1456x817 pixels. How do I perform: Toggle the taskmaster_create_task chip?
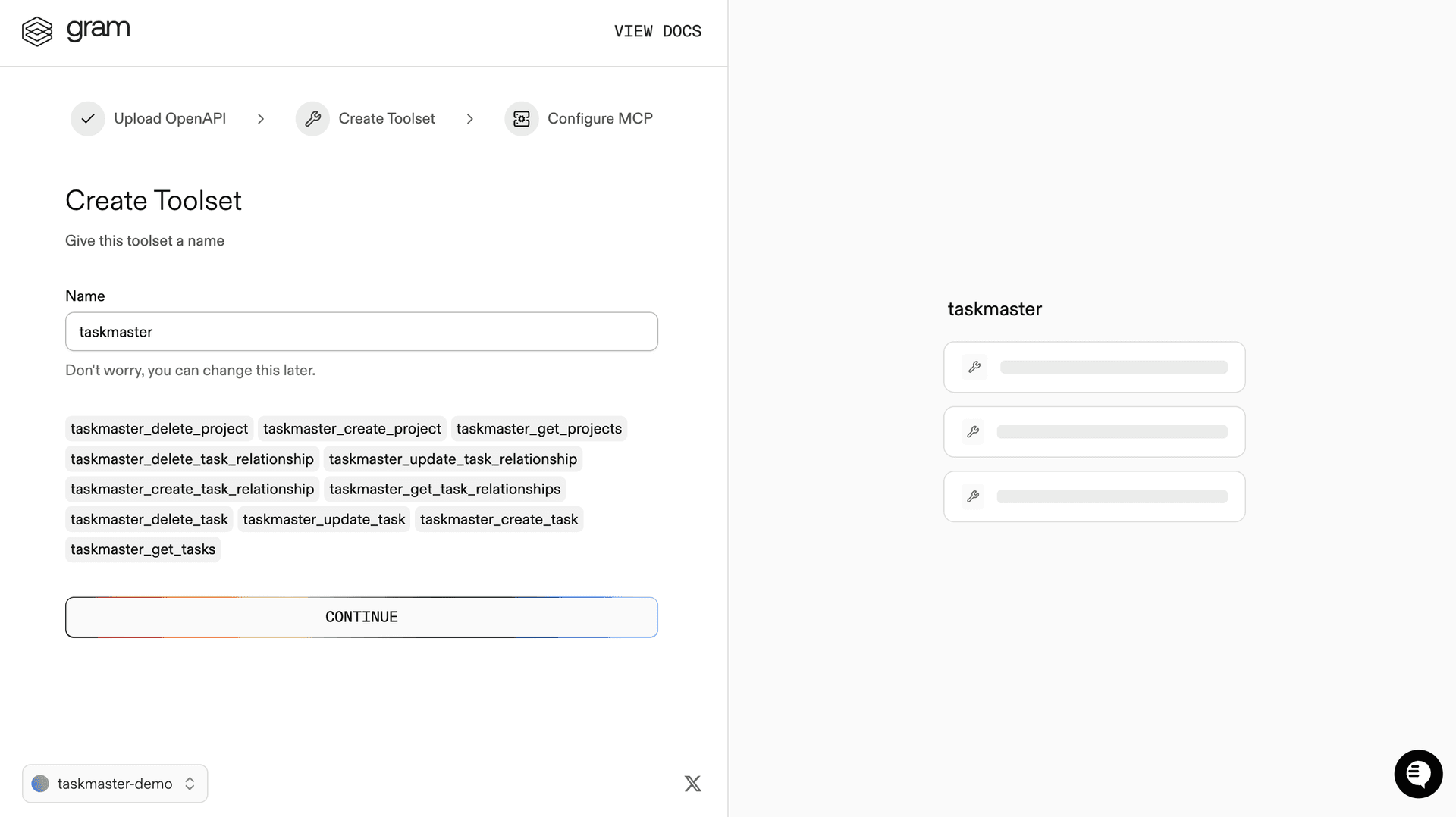click(499, 519)
